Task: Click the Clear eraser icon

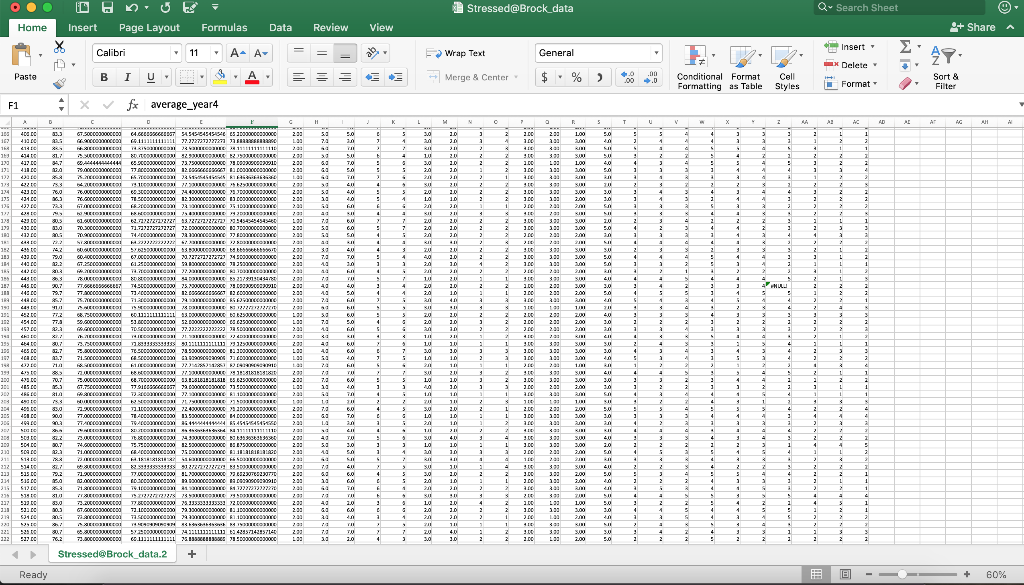Action: [905, 84]
